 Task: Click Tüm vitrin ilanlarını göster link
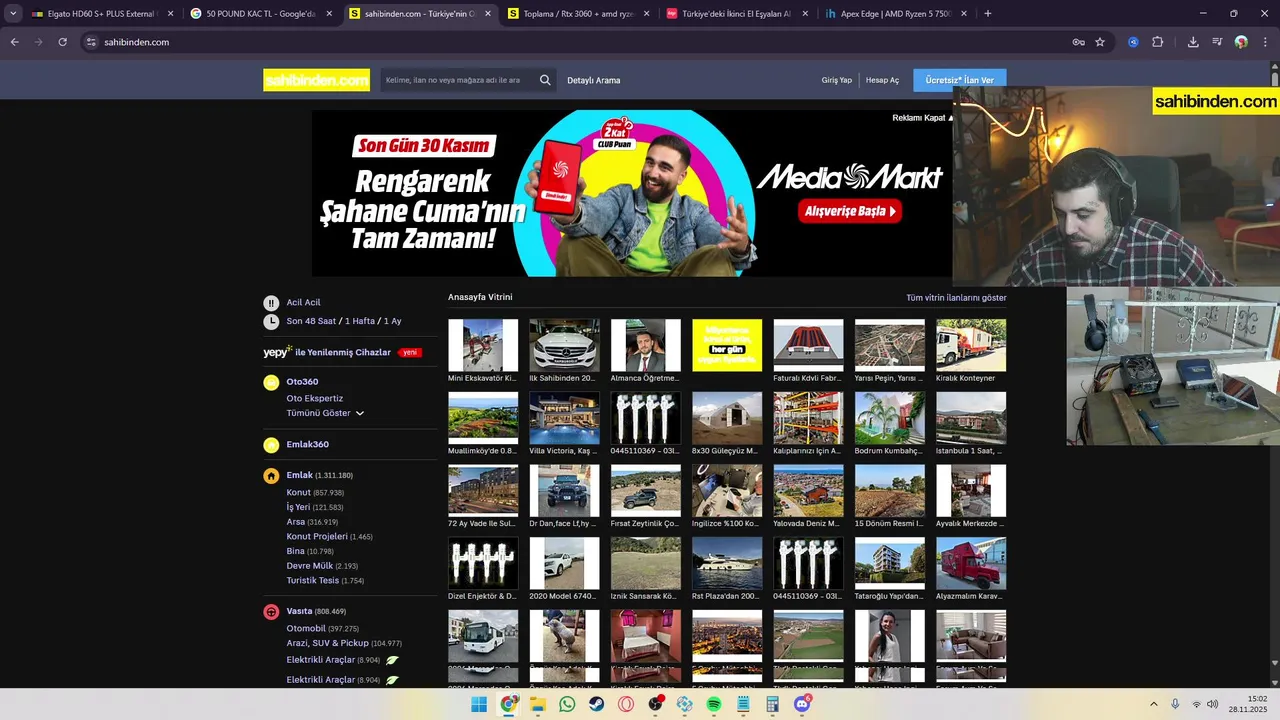pos(956,298)
